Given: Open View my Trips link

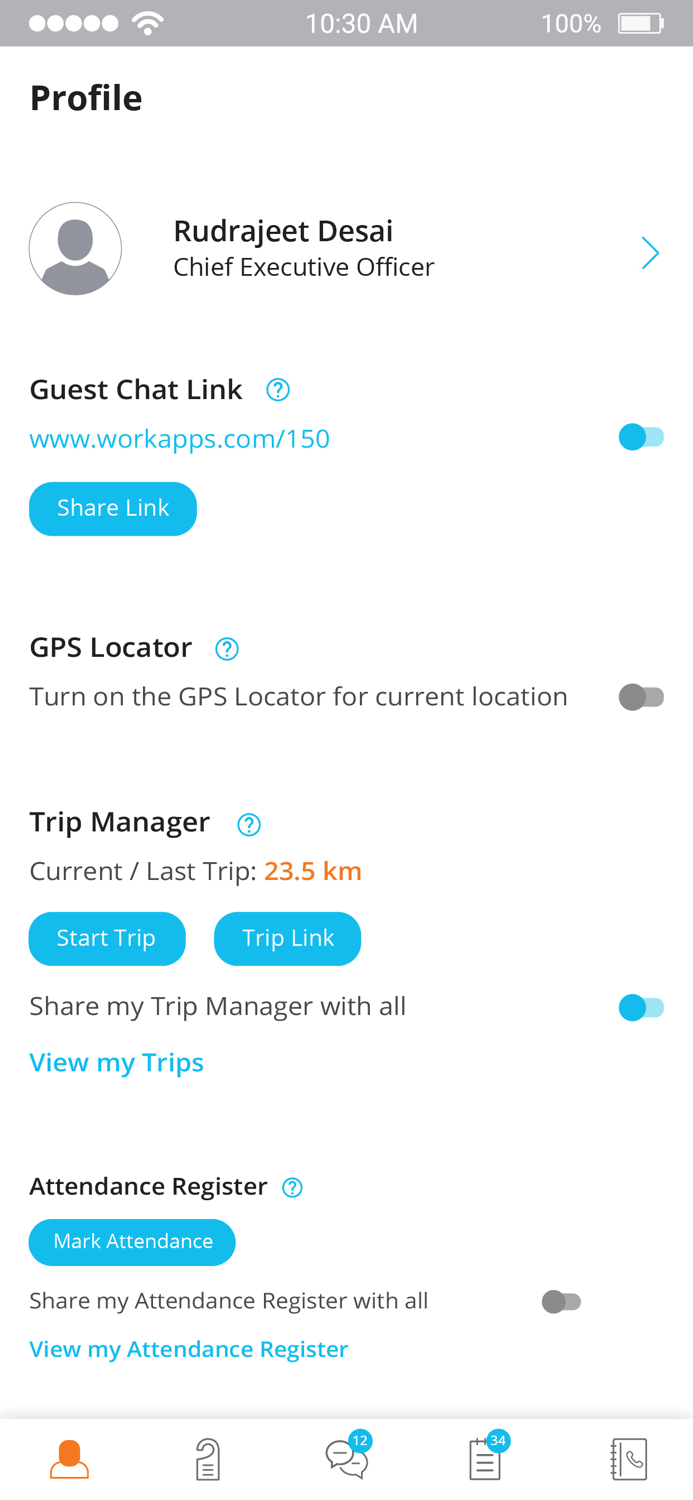Looking at the screenshot, I should [116, 1062].
